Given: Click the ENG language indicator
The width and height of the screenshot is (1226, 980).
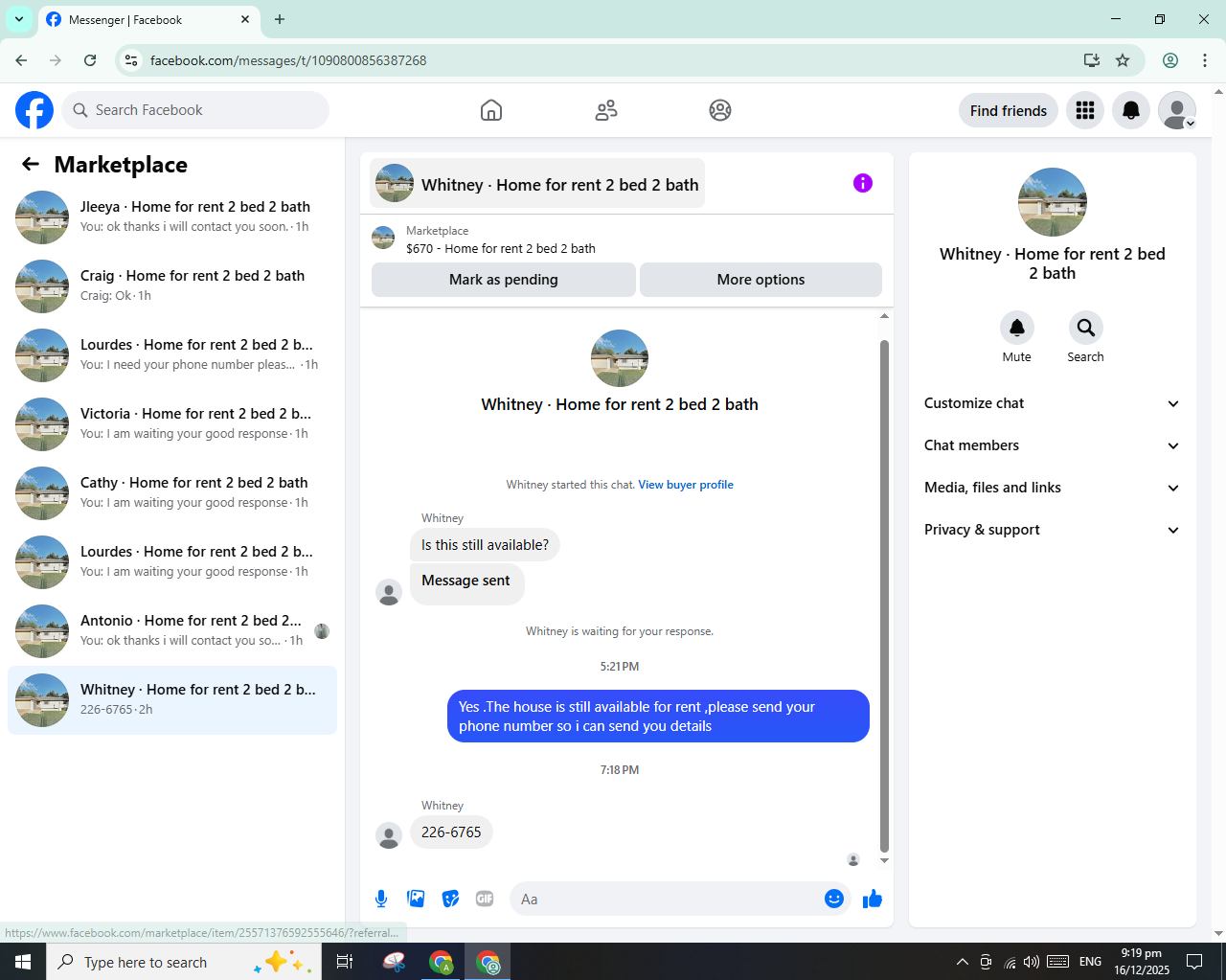Looking at the screenshot, I should tap(1090, 962).
